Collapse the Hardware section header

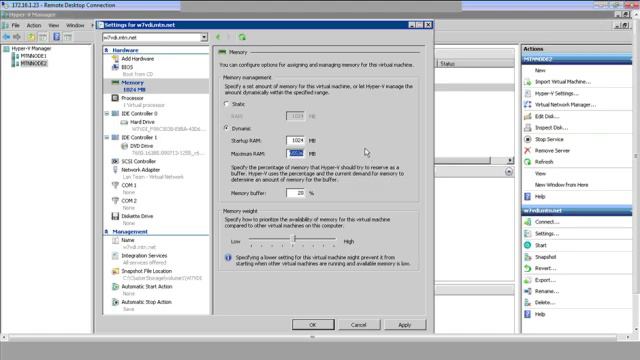[x=107, y=50]
